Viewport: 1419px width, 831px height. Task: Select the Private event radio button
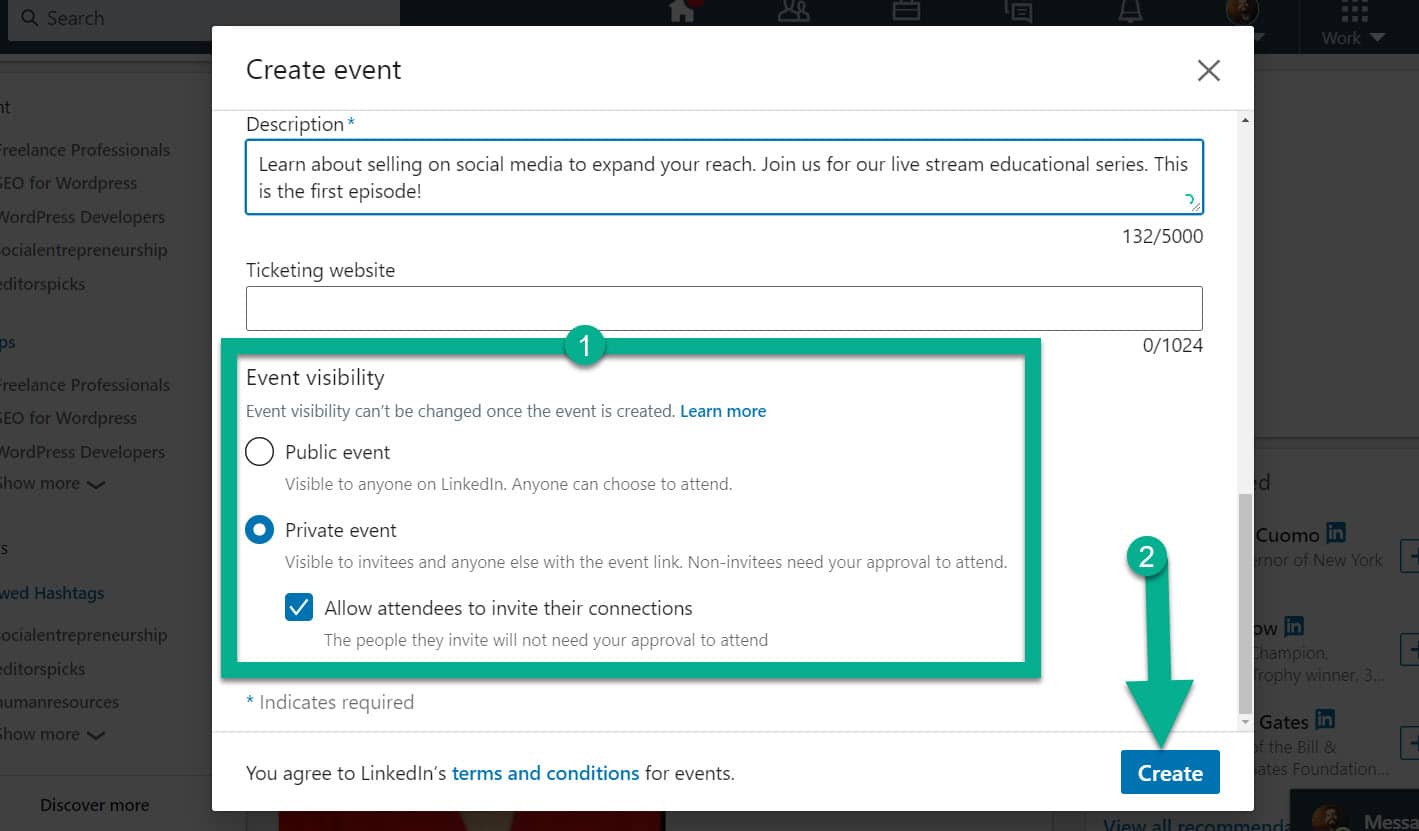pos(260,530)
